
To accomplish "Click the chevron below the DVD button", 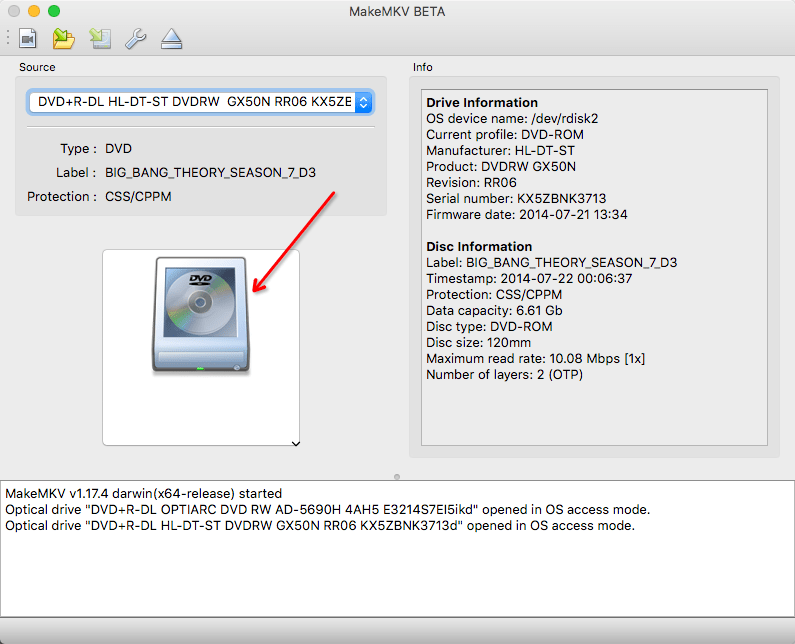I will pyautogui.click(x=295, y=442).
